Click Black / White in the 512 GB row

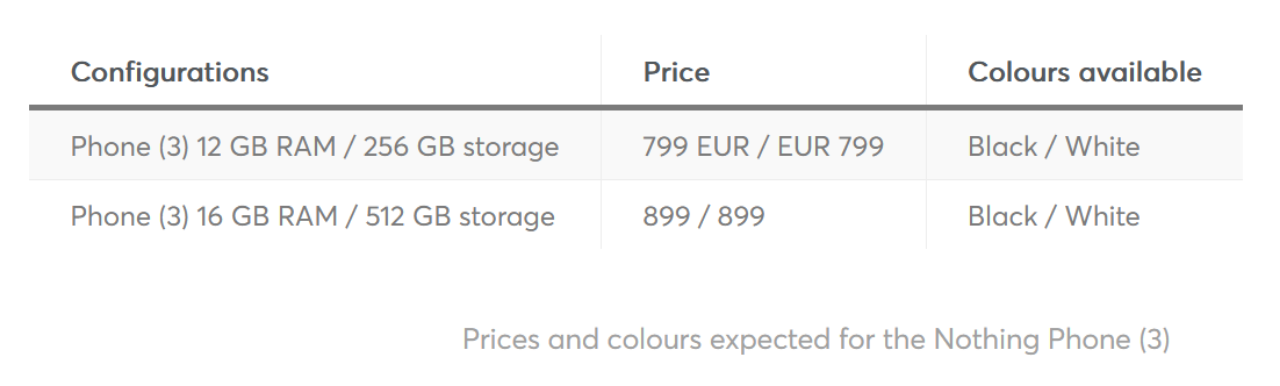[x=1053, y=215]
